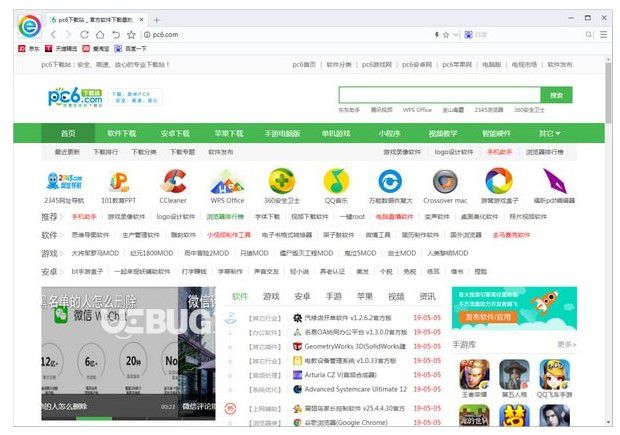Click the browser back arrow
Viewport: 620px width, 435px height.
pyautogui.click(x=53, y=35)
